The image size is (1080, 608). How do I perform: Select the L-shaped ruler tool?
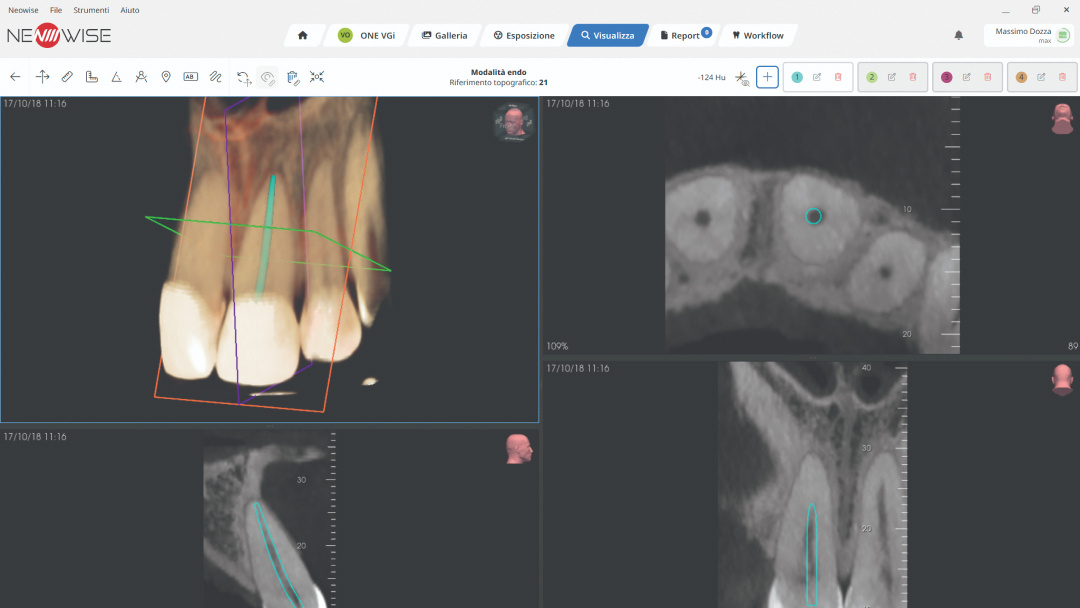pyautogui.click(x=92, y=77)
